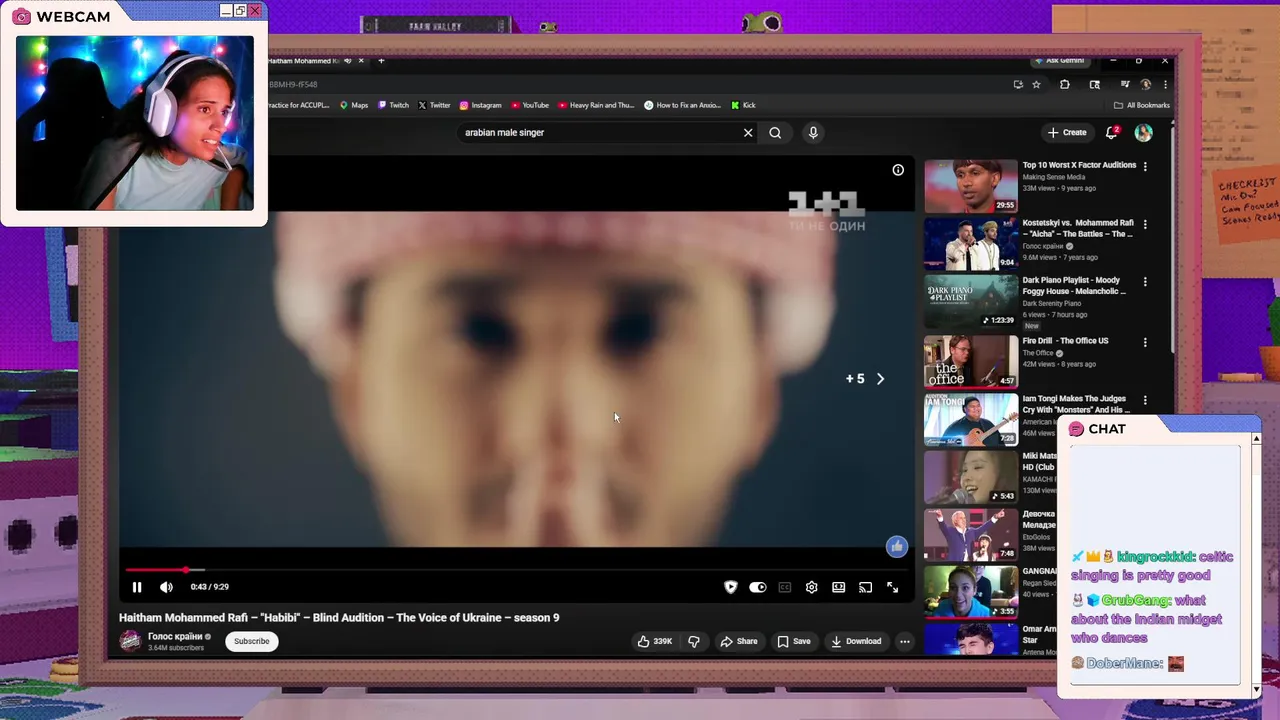Open Instagram bookmark
Image resolution: width=1280 pixels, height=720 pixels.
(480, 105)
